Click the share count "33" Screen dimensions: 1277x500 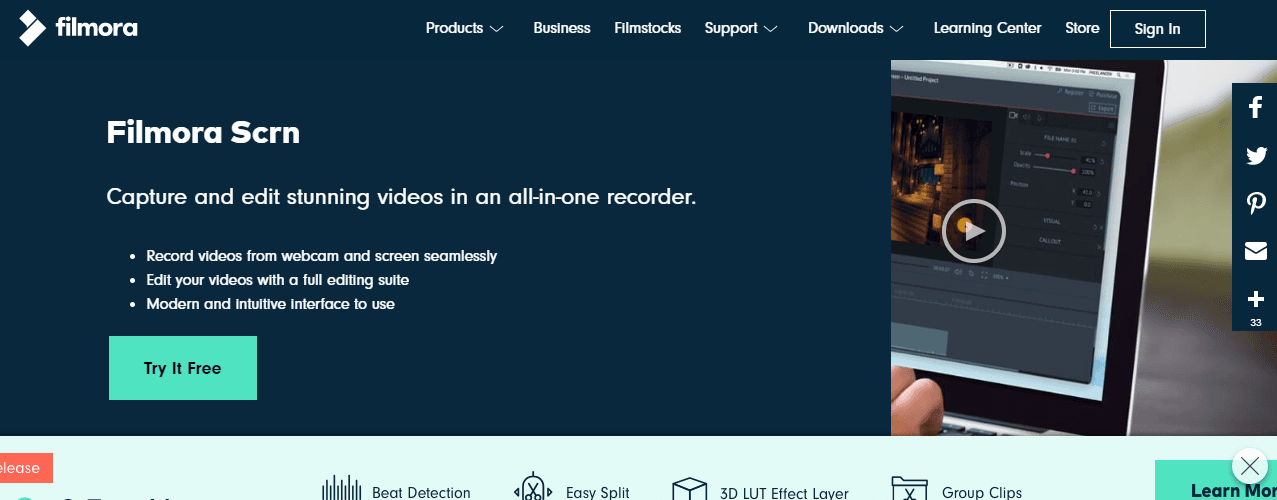click(1256, 322)
